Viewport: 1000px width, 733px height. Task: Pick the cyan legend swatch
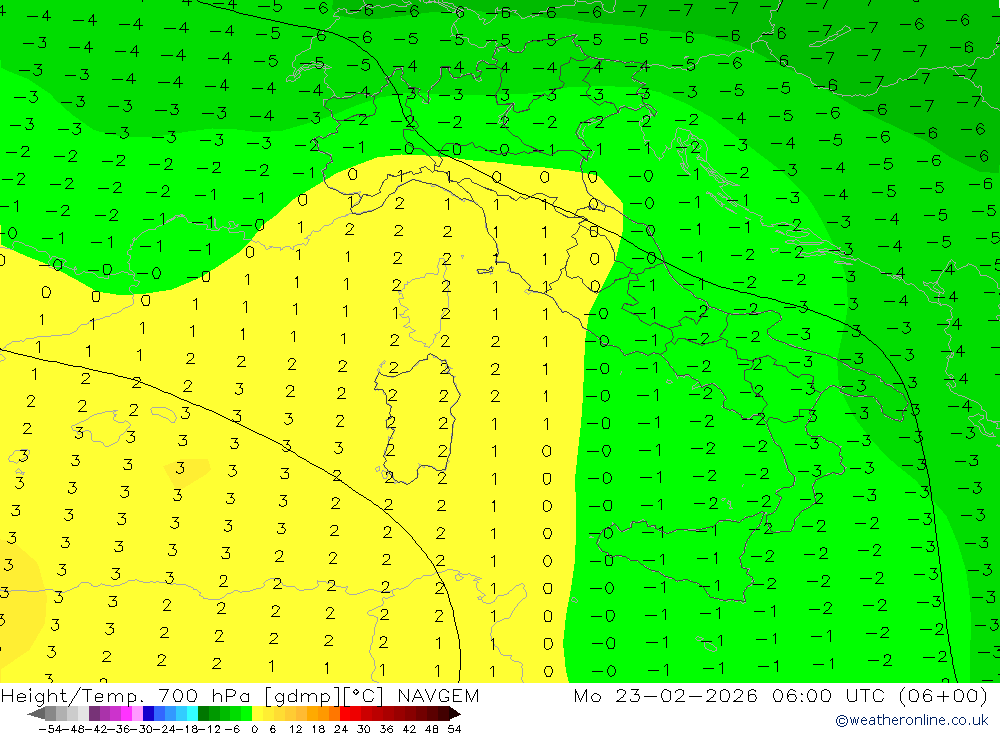[192, 714]
